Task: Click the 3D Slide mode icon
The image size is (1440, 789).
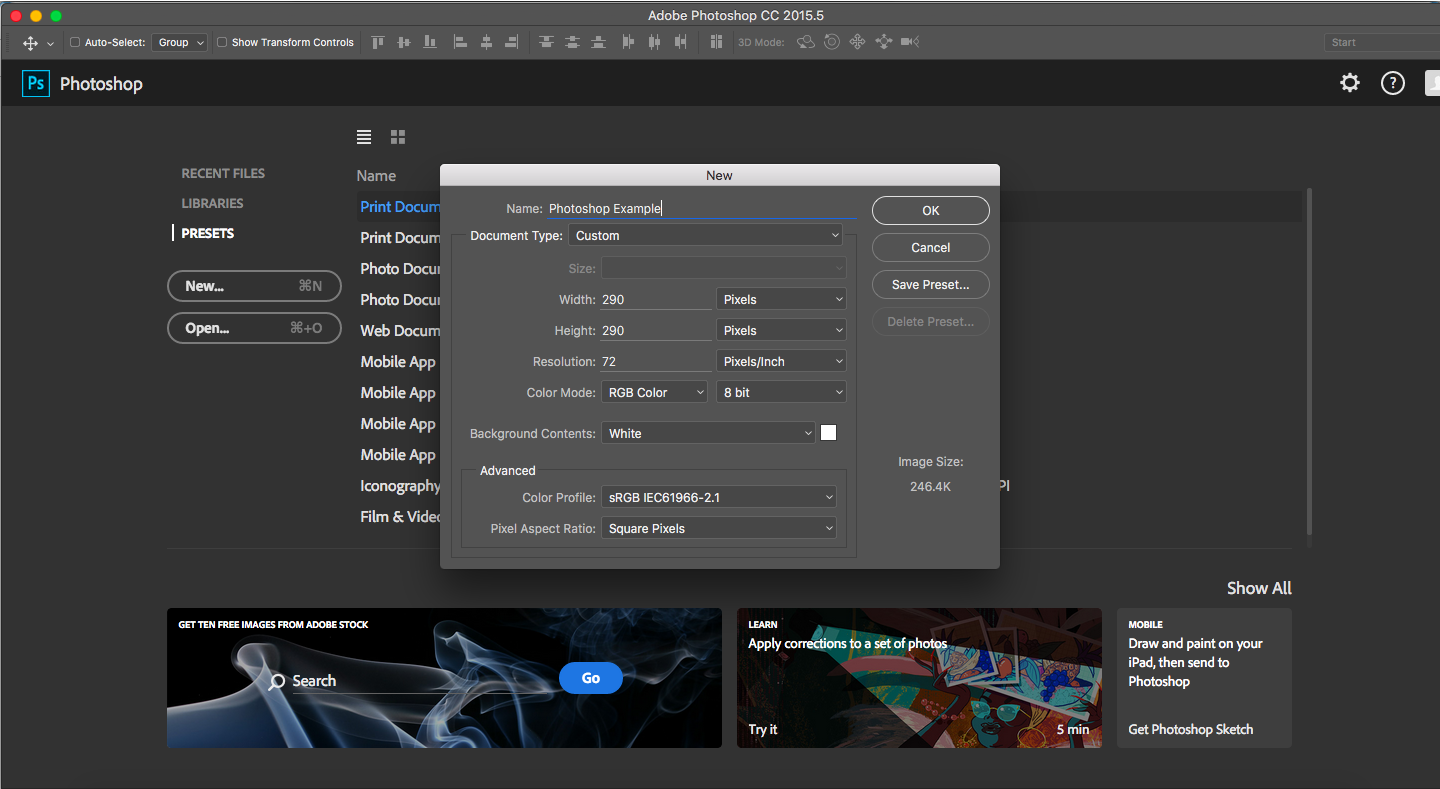Action: 883,42
